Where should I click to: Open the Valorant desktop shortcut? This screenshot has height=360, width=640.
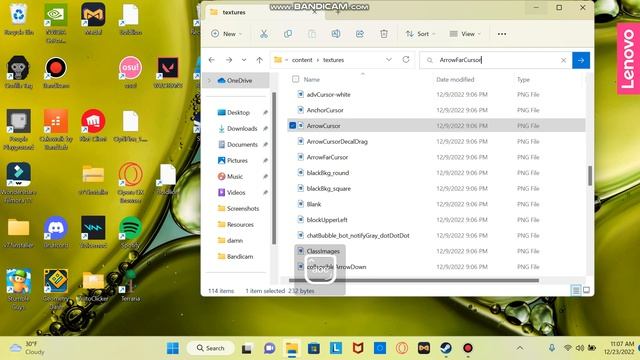tap(168, 72)
